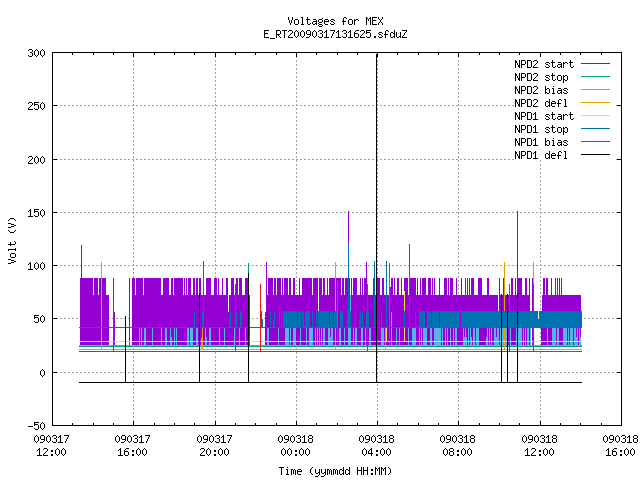
Task: Click the y-axis label 'Volt (V)'
Action: coord(12,240)
